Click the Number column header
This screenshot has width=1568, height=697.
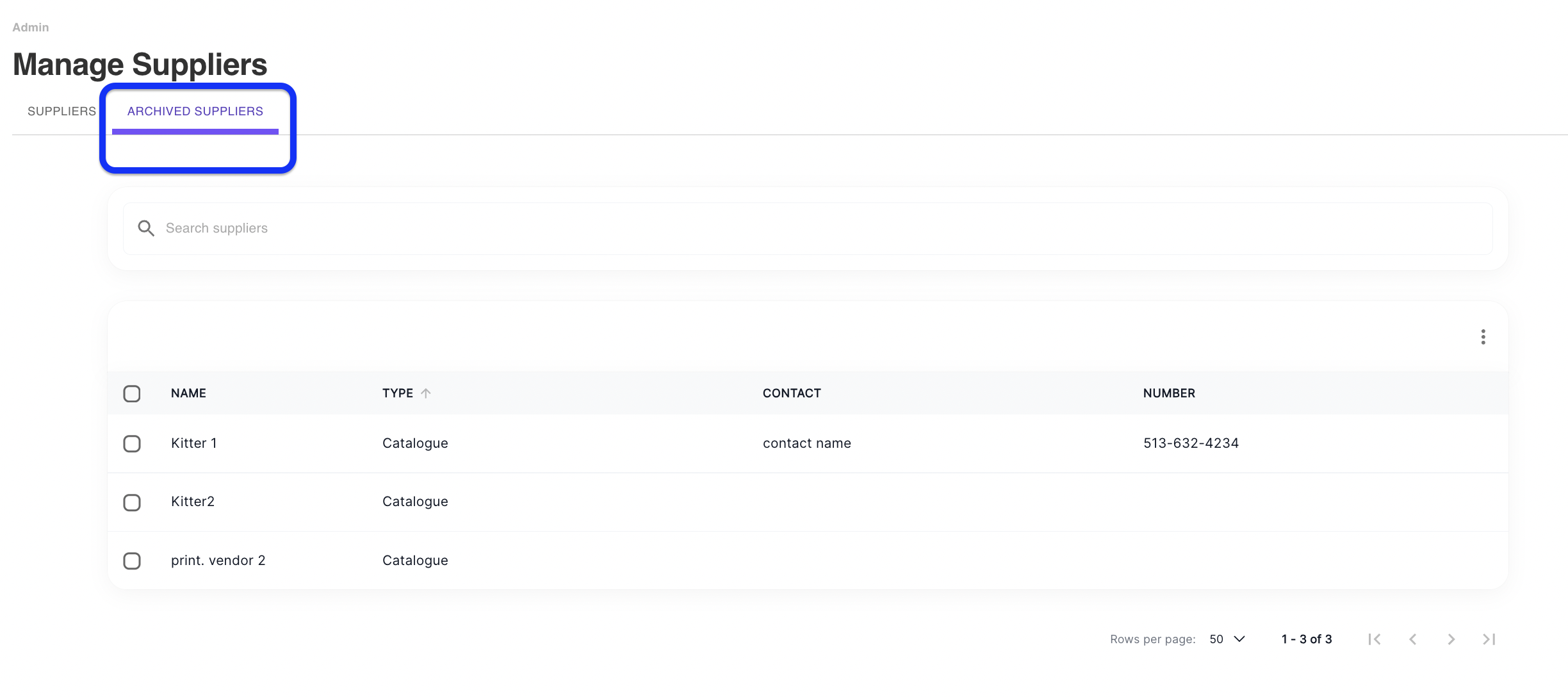1169,393
